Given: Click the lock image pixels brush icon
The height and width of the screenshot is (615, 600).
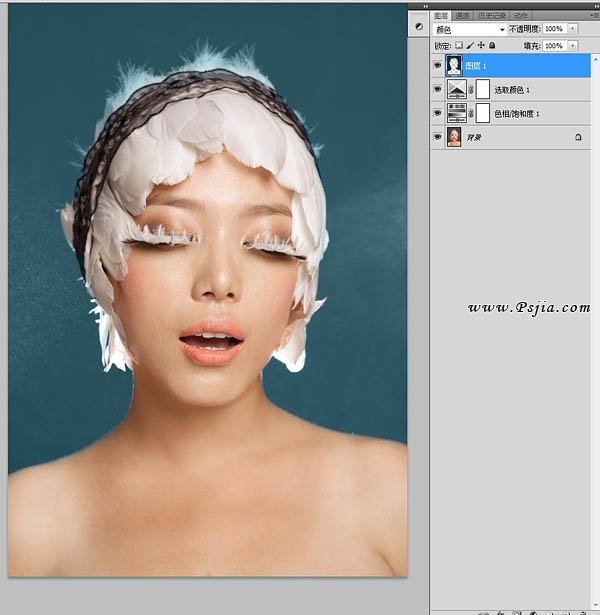Looking at the screenshot, I should point(470,46).
